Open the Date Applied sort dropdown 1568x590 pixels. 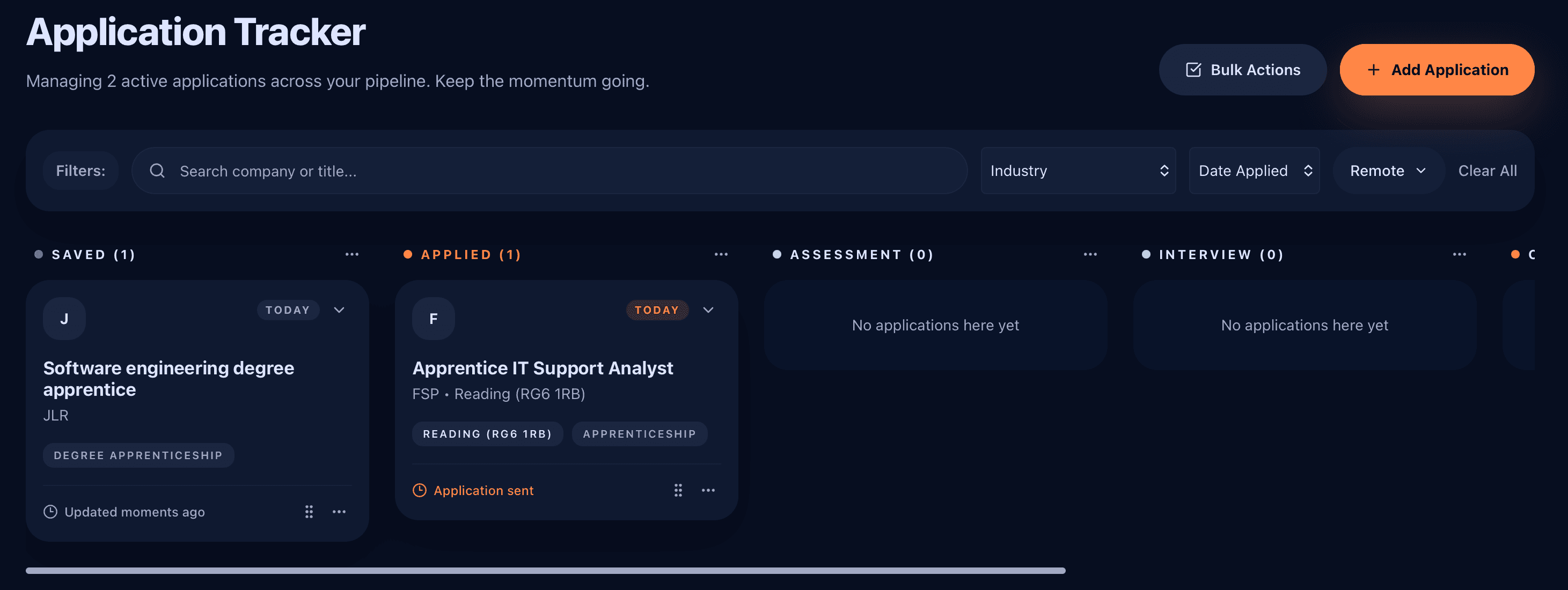[1254, 171]
